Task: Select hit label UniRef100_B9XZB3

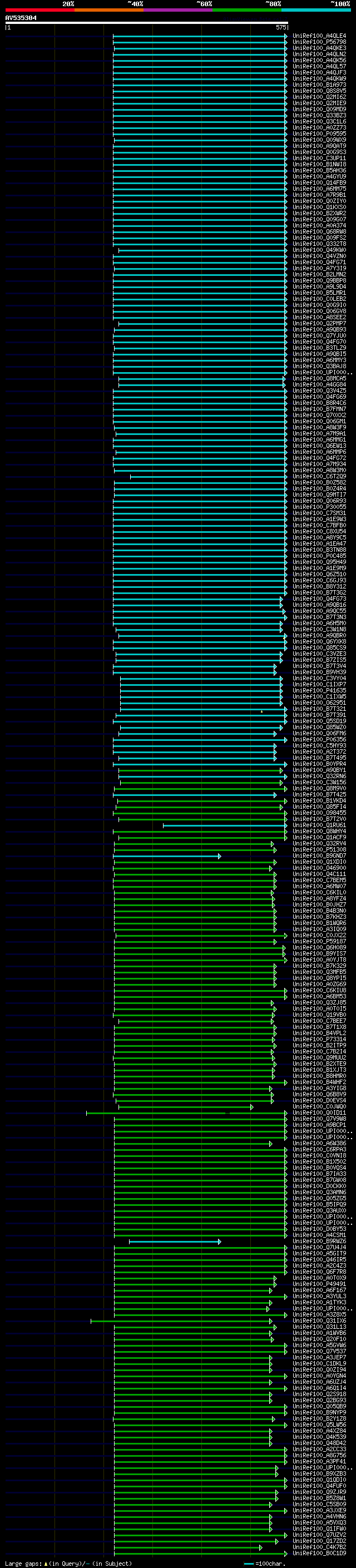Action: [x=319, y=1473]
